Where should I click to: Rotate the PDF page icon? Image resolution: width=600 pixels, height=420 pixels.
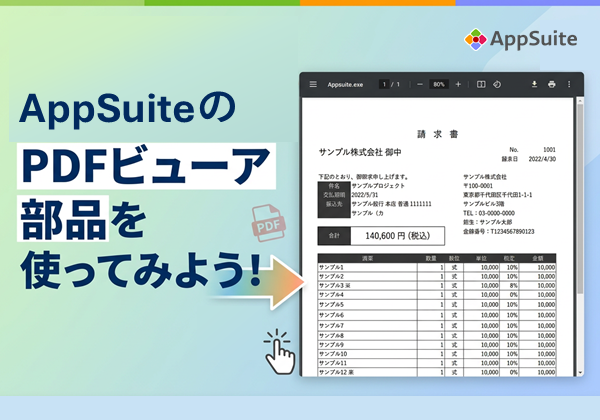[497, 84]
